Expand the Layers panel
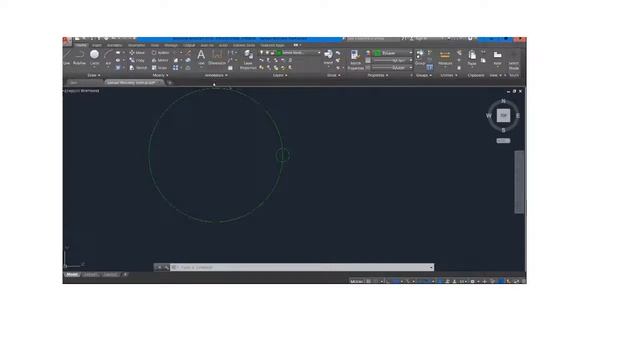This screenshot has width=640, height=360. pos(280,75)
